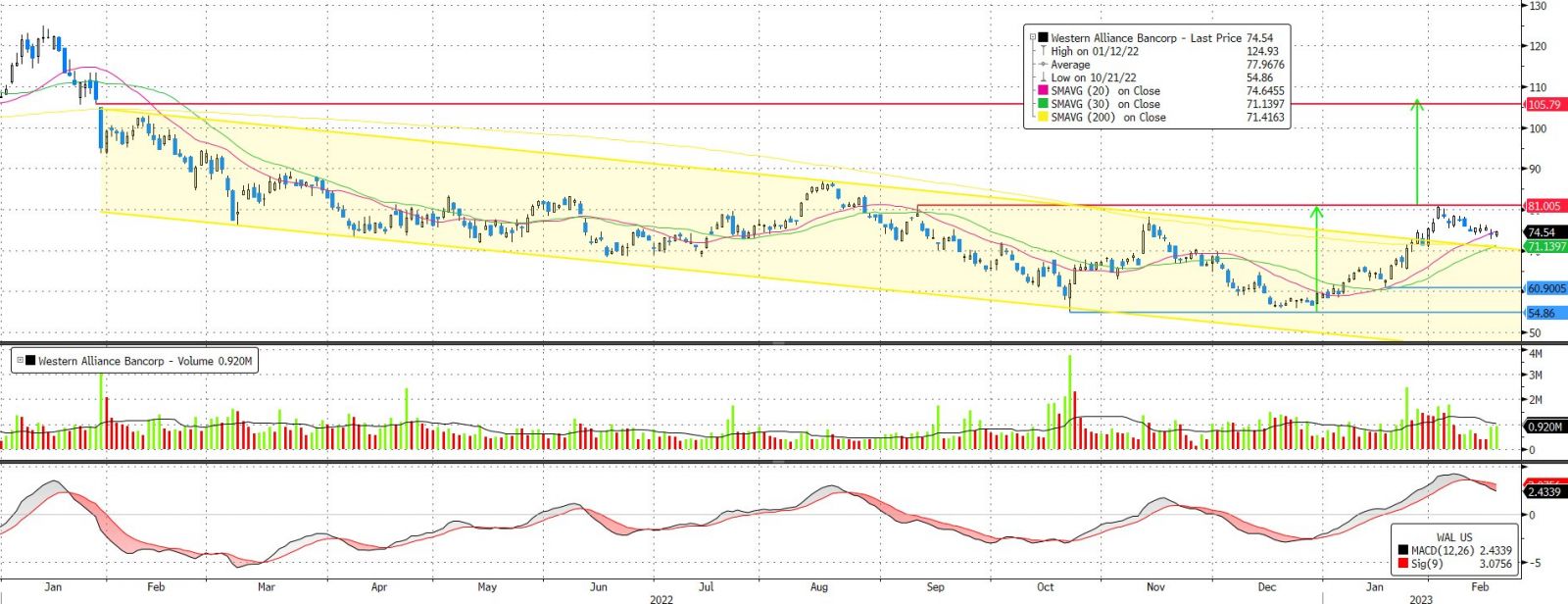Click the 77.9676 average value in legend
1568x604 pixels.
point(1265,65)
